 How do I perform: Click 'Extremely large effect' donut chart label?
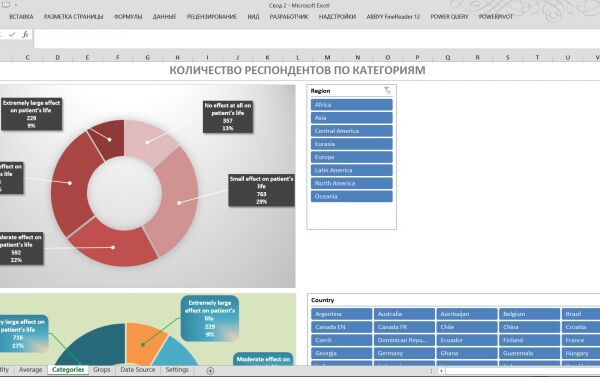pyautogui.click(x=31, y=114)
